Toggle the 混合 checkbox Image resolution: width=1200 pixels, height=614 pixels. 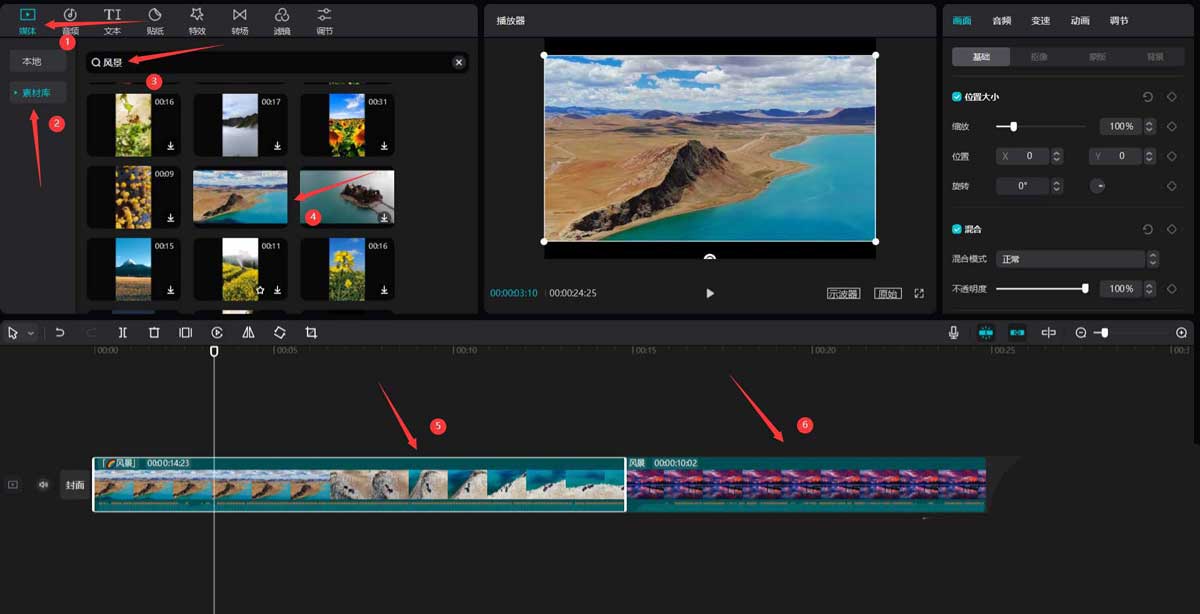click(957, 229)
